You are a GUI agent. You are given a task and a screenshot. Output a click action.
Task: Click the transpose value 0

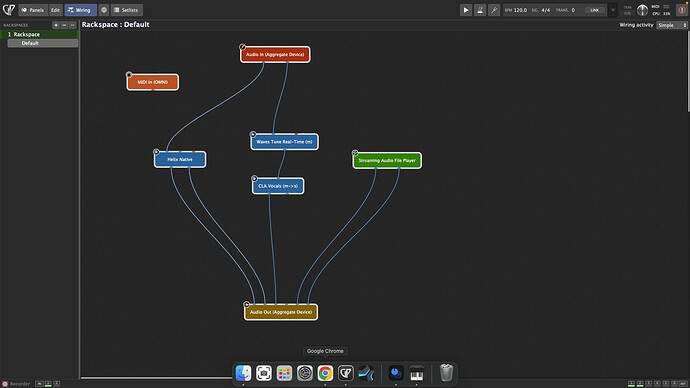coord(573,10)
